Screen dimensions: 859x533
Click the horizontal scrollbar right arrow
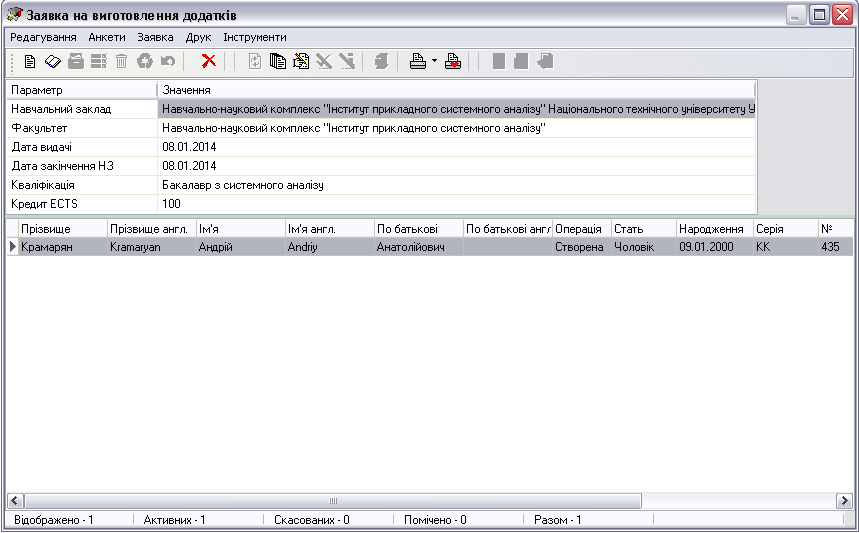[844, 501]
